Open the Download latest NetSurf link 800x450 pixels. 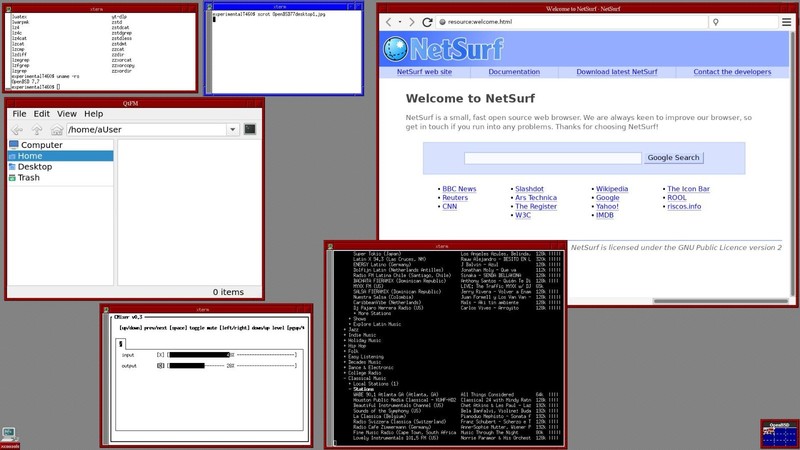pyautogui.click(x=617, y=72)
